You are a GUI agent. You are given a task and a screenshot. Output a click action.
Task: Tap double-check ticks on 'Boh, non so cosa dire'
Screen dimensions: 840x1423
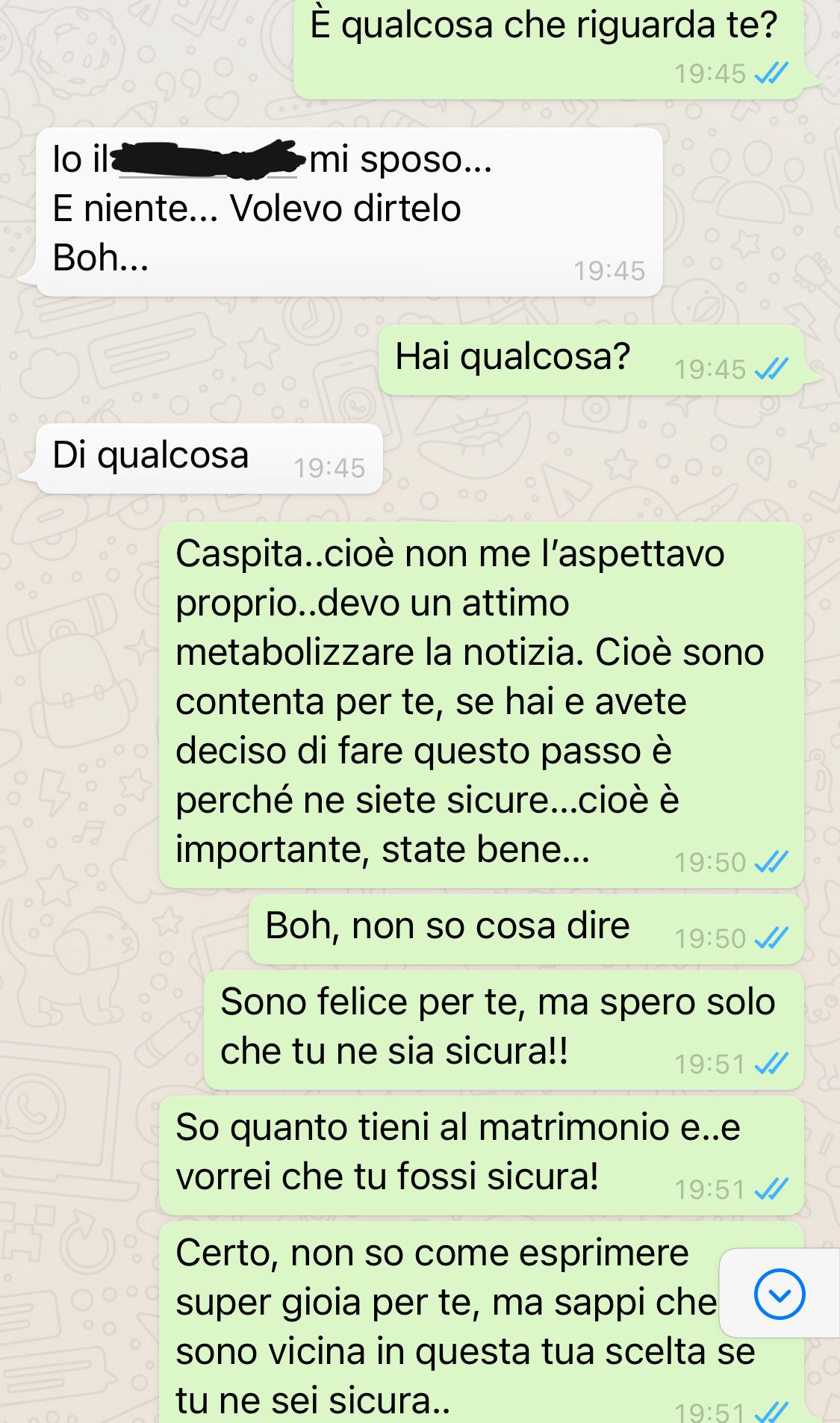(771, 938)
